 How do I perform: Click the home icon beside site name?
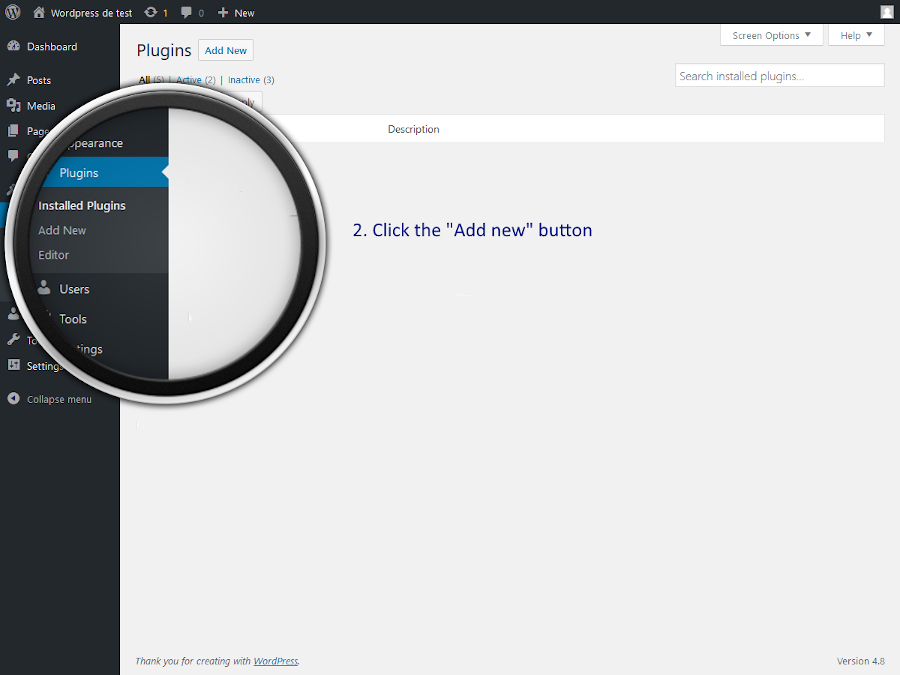tap(39, 13)
